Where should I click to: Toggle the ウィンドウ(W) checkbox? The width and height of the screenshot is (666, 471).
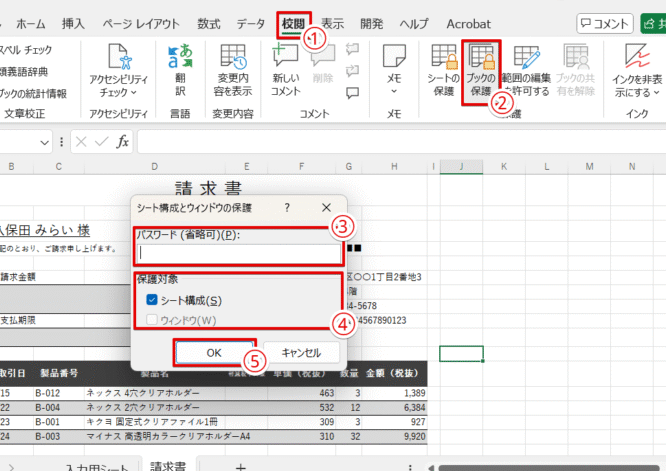click(x=152, y=319)
